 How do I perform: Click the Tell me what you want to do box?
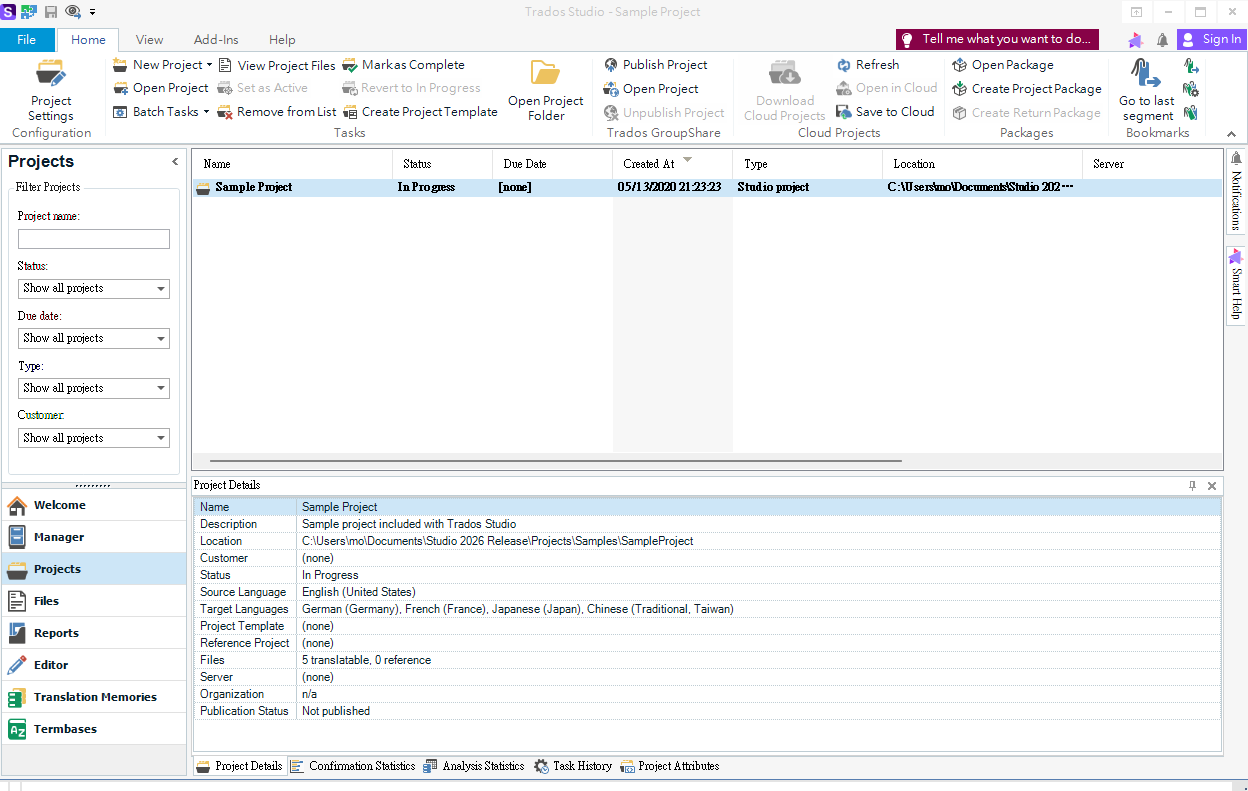pos(997,40)
